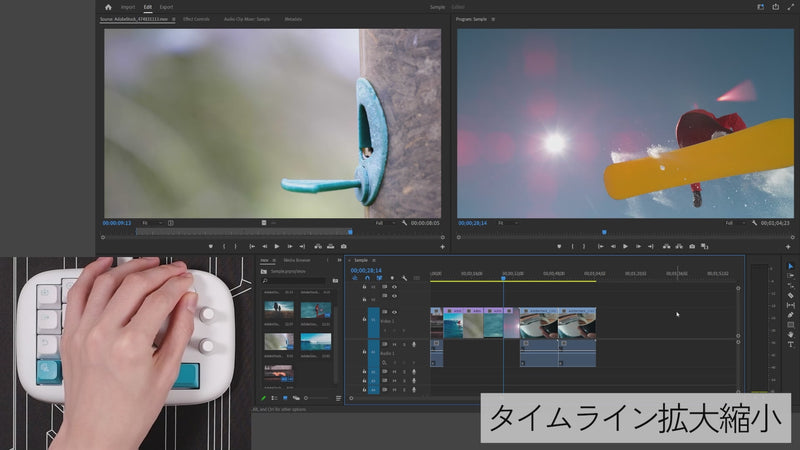The image size is (800, 450).
Task: Select the Razor tool
Action: point(790,295)
